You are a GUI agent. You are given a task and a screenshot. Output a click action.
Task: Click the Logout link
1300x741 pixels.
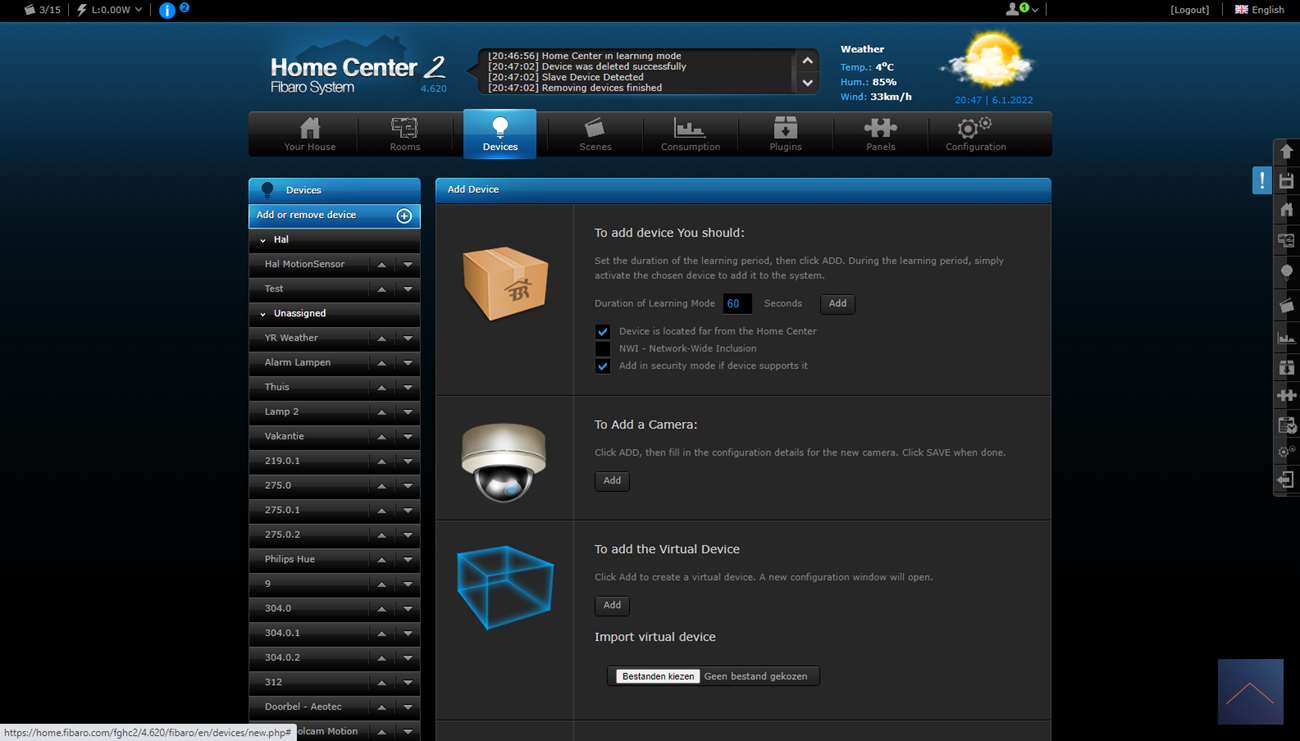1190,10
